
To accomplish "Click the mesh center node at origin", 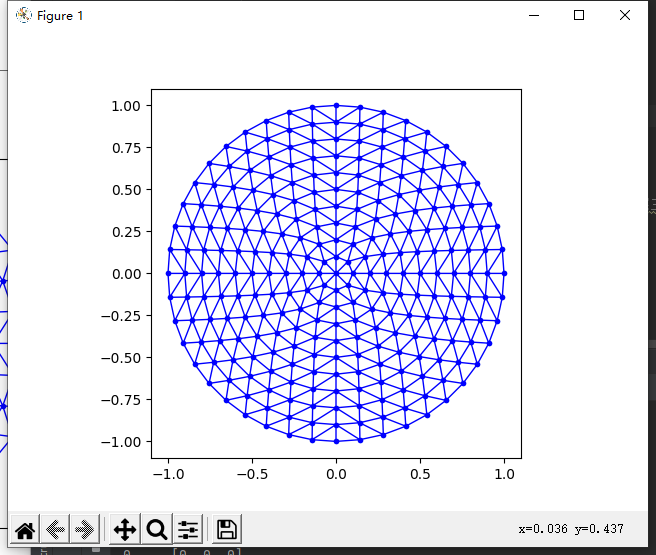I will click(x=336, y=274).
